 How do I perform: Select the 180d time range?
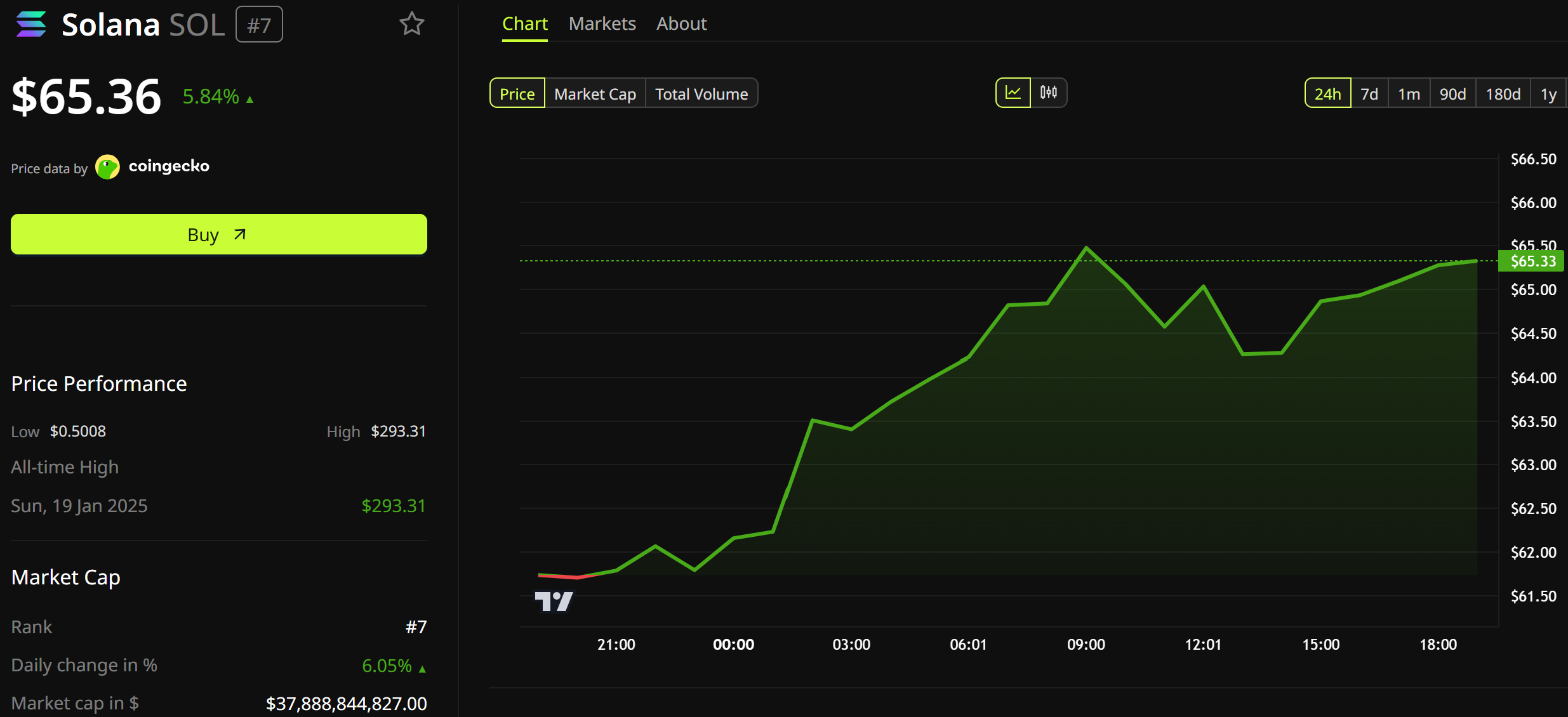point(1503,94)
